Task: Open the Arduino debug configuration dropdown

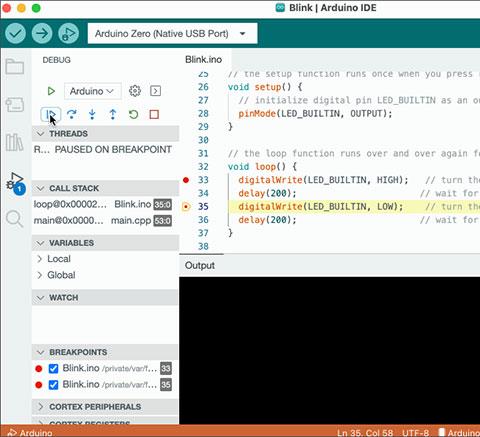Action: 92,91
